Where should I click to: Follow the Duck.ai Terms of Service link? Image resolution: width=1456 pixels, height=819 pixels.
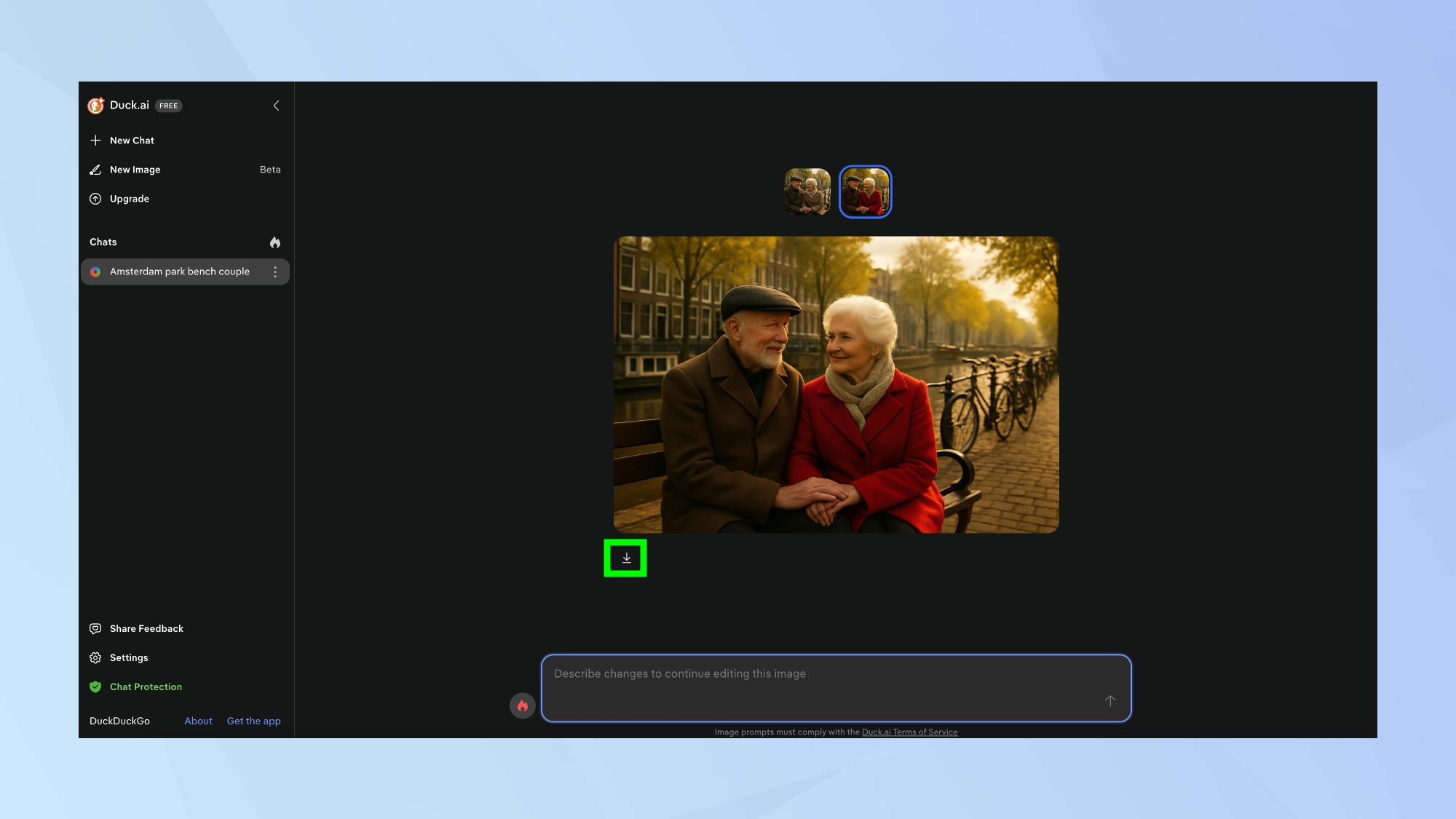(910, 732)
